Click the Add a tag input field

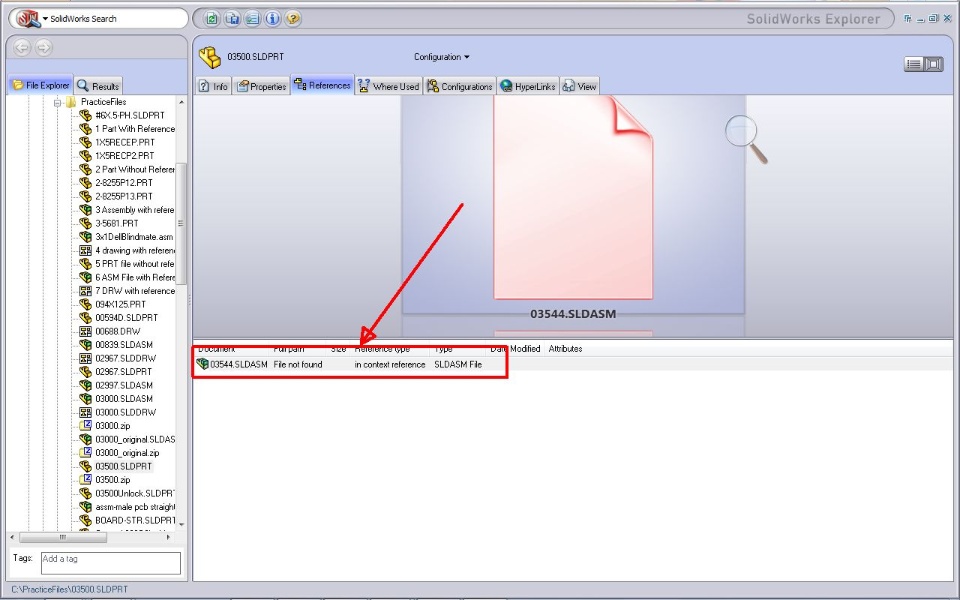(111, 563)
